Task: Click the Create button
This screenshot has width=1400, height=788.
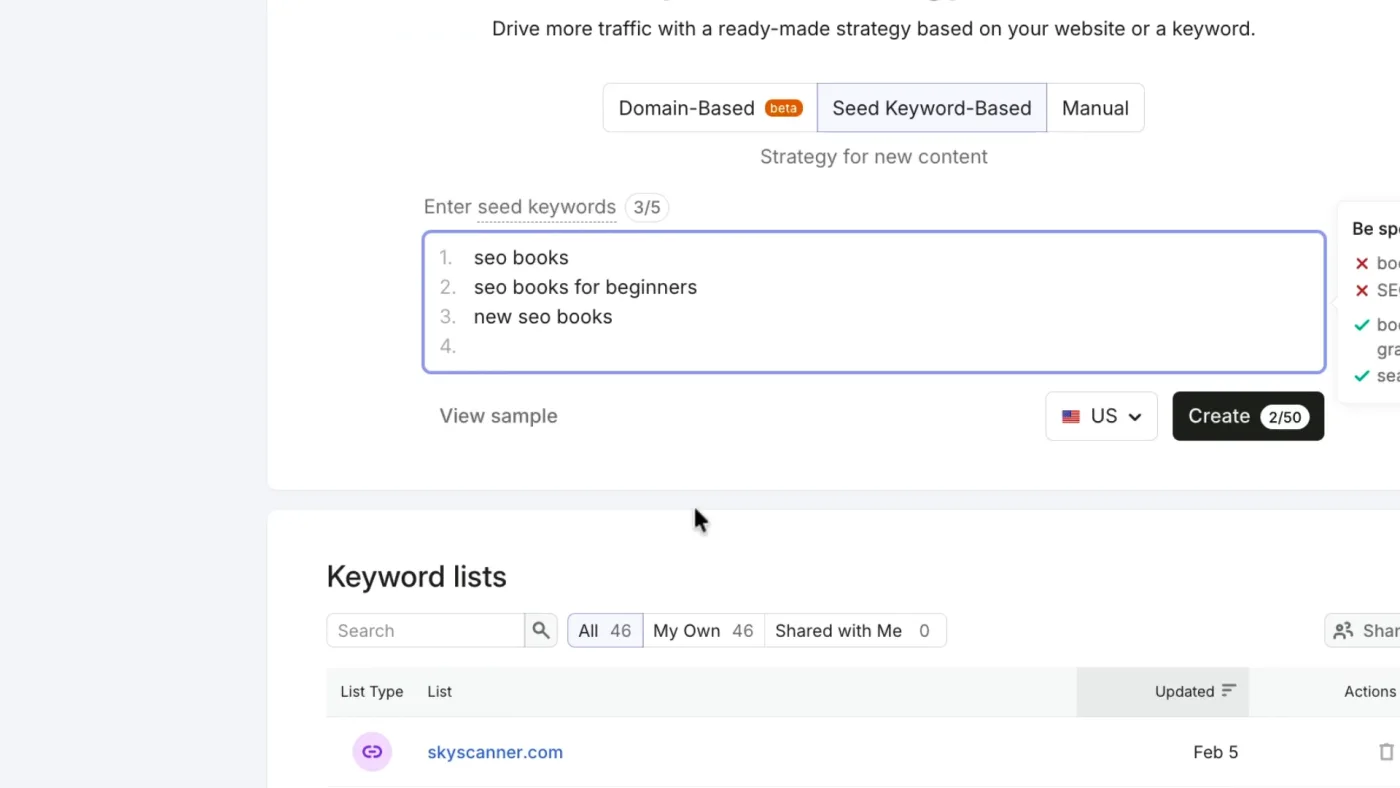Action: [x=1248, y=416]
